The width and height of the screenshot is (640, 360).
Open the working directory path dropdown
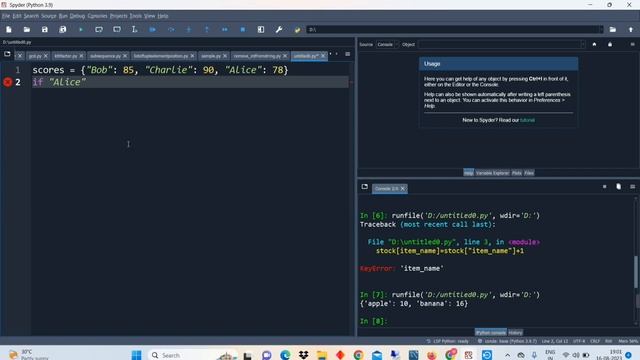click(600, 29)
